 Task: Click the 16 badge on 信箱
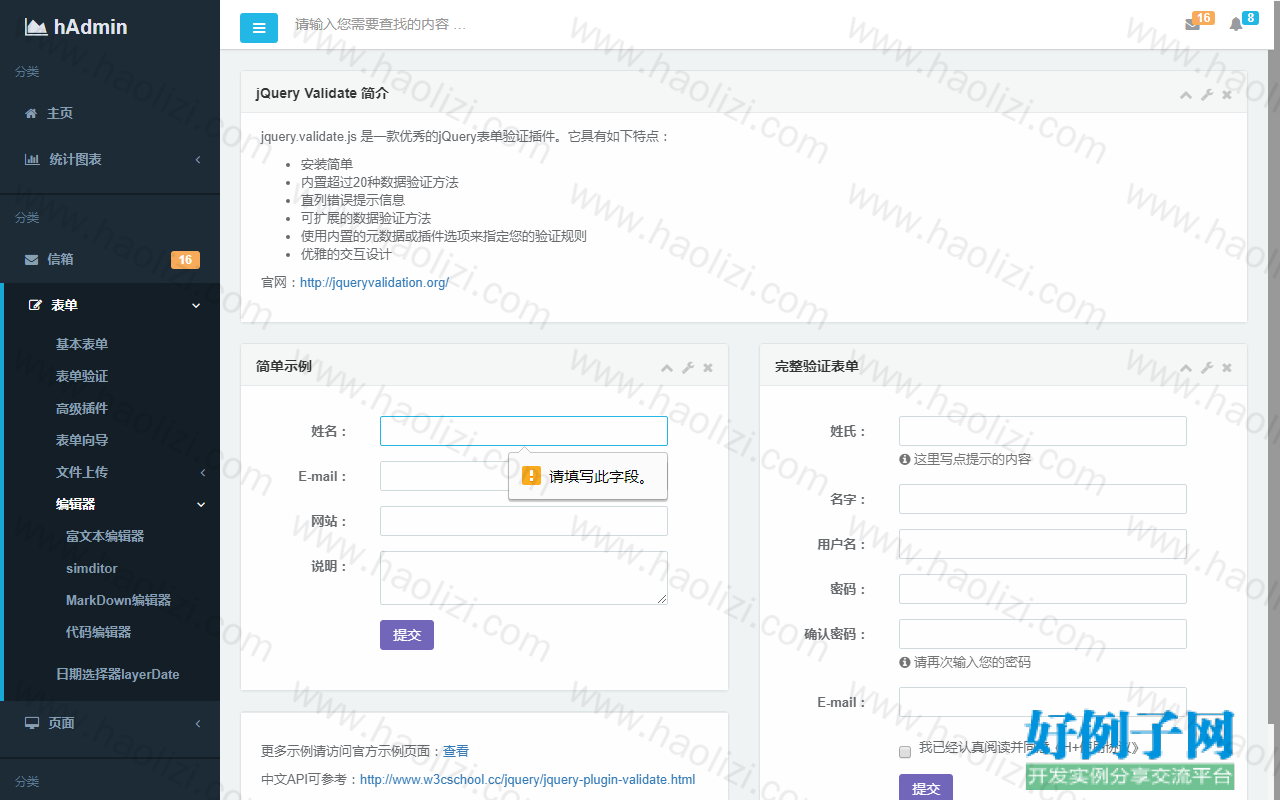[x=185, y=260]
